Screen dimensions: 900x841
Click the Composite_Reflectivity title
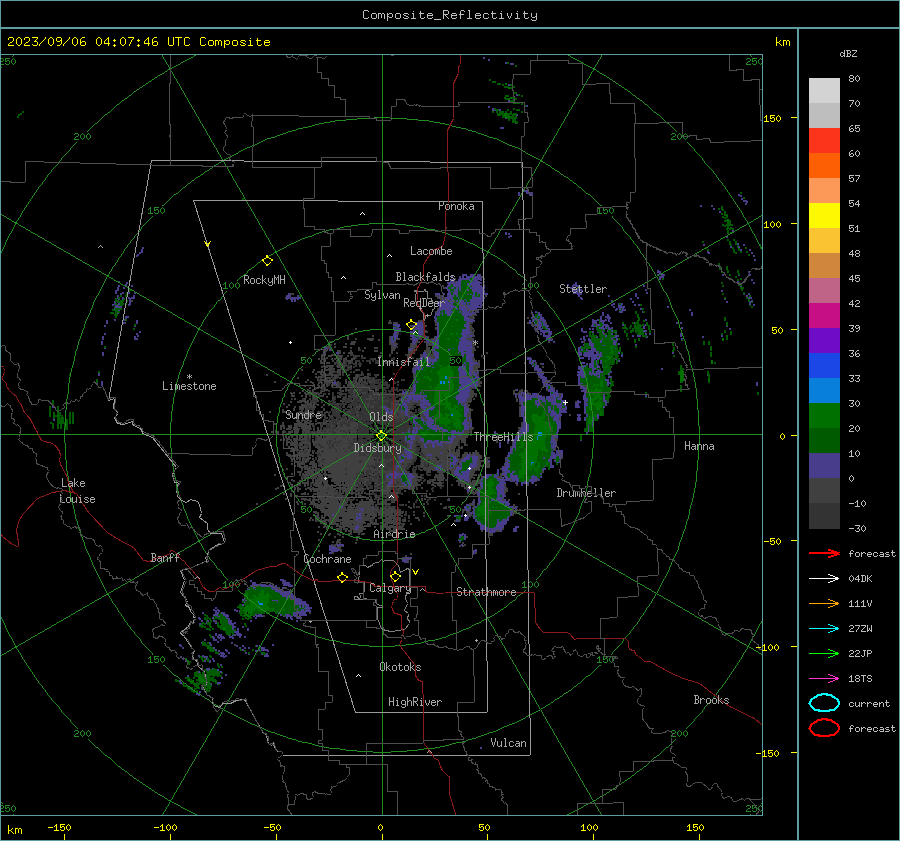[450, 15]
